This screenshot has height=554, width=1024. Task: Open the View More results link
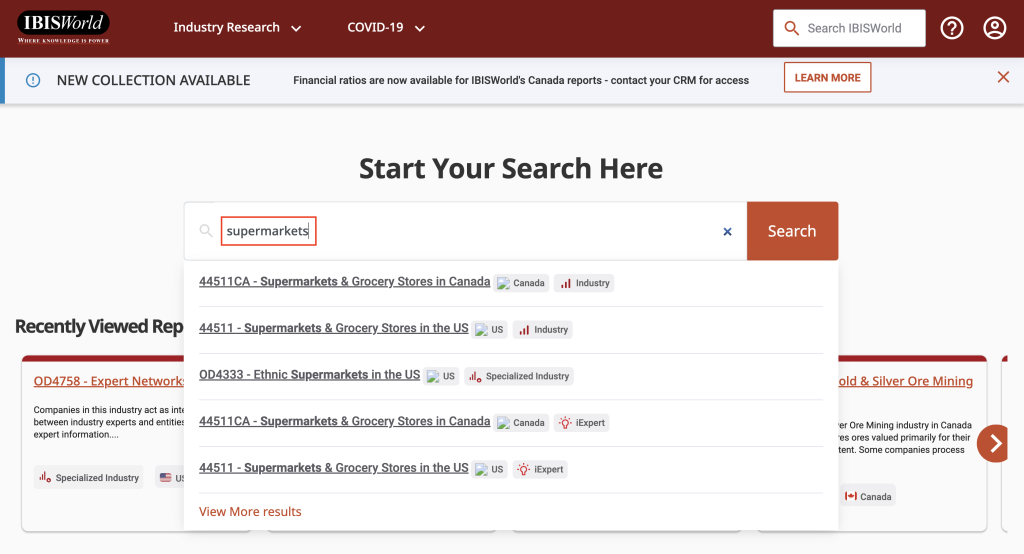[x=250, y=512]
